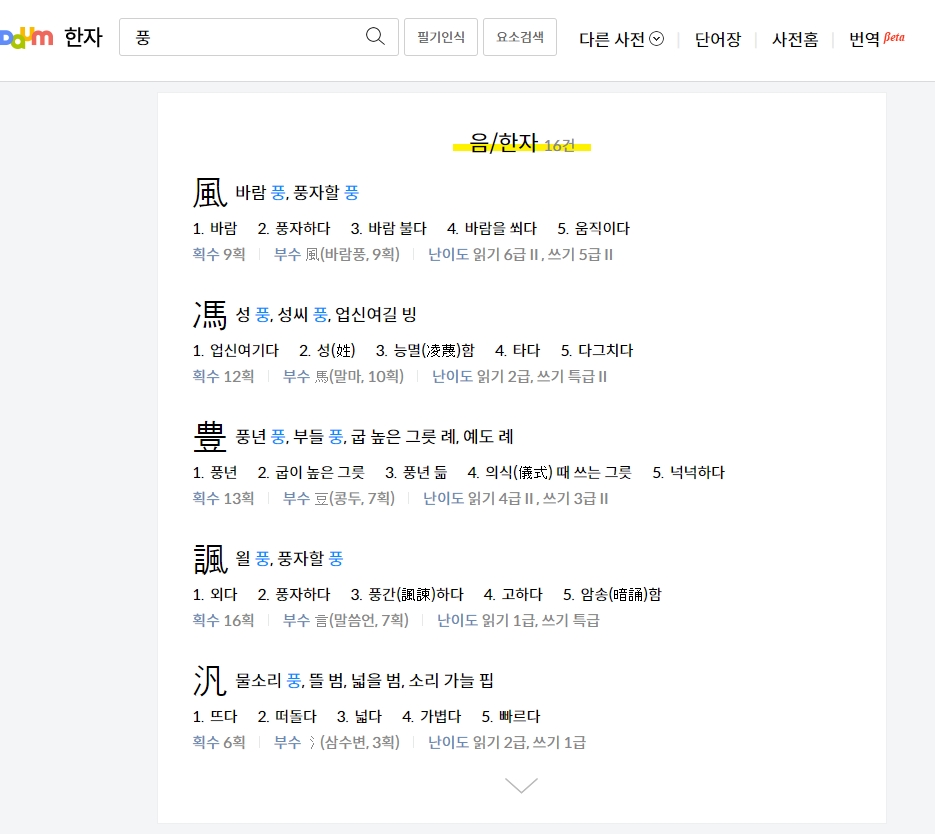Click the Daum logo
The height and width of the screenshot is (834, 935).
(x=27, y=37)
